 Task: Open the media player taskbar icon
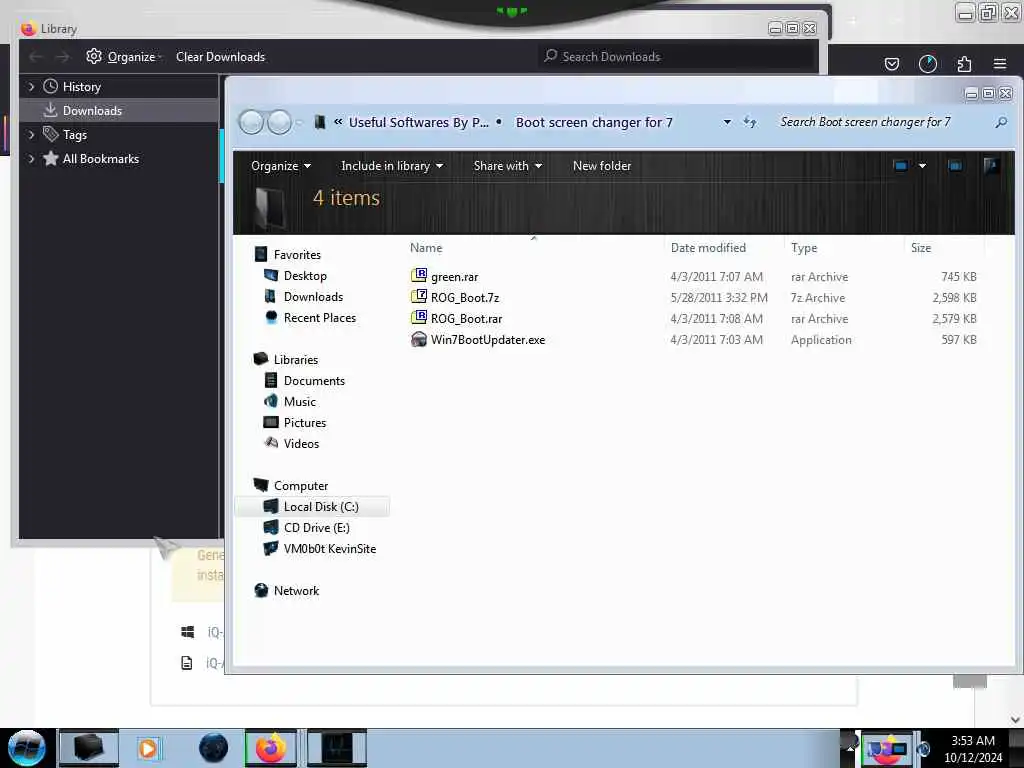(x=148, y=748)
